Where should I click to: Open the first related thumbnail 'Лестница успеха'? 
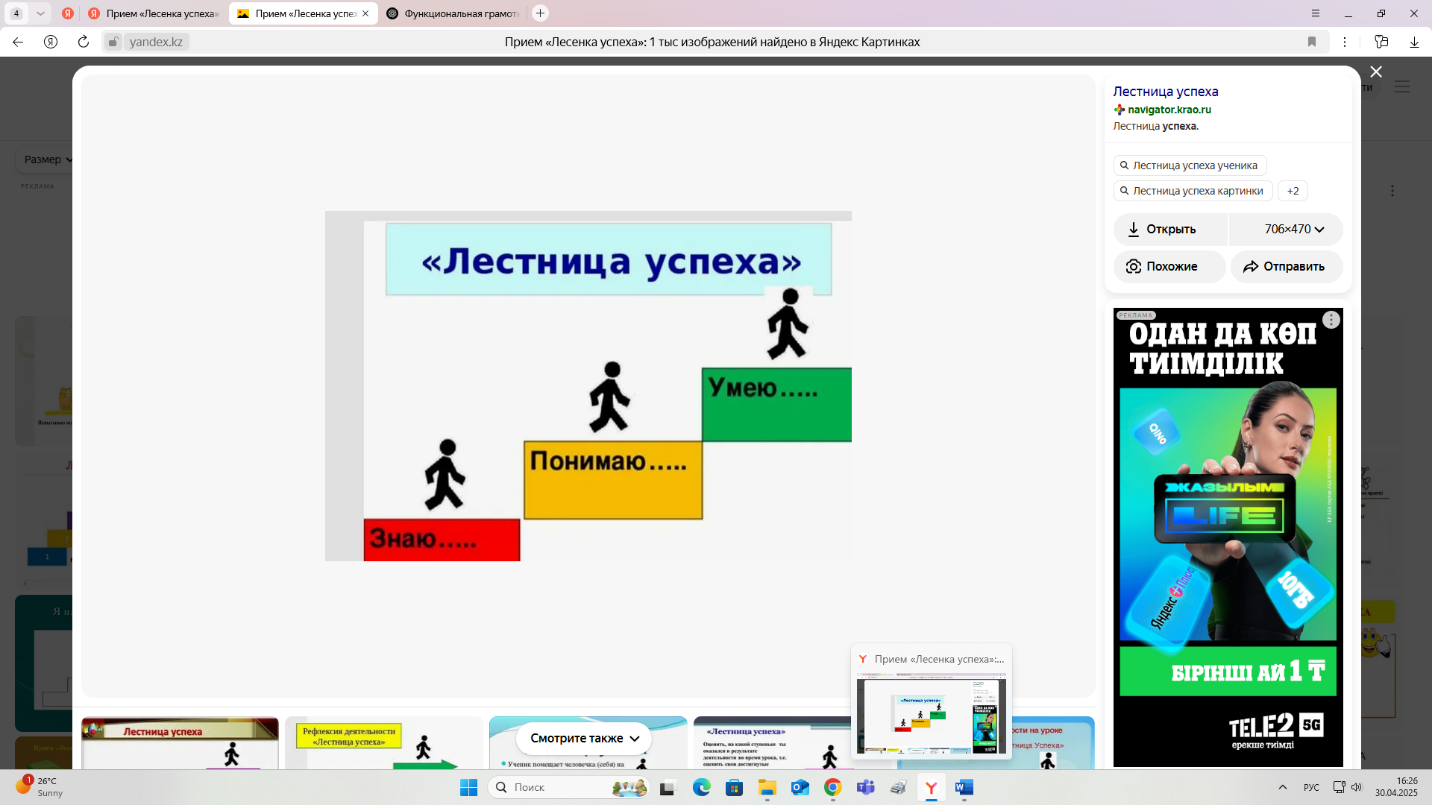[x=180, y=743]
